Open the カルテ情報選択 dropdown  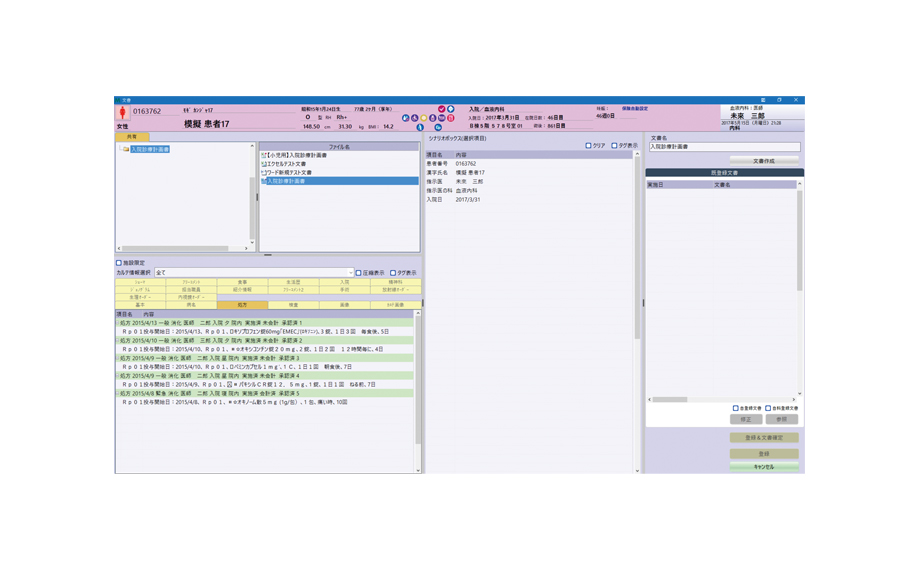coord(350,273)
